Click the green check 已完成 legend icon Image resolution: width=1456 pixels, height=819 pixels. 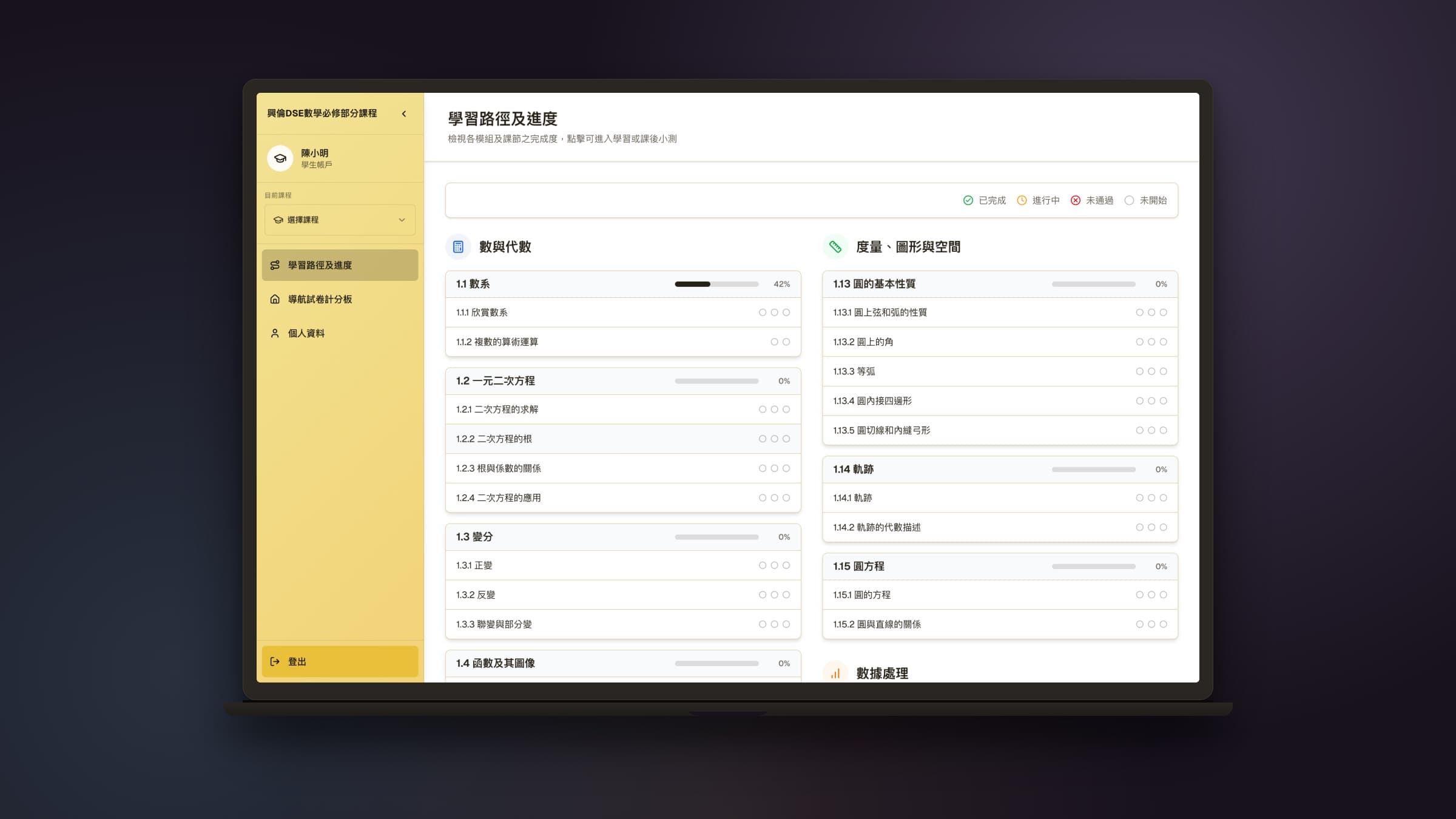click(968, 200)
